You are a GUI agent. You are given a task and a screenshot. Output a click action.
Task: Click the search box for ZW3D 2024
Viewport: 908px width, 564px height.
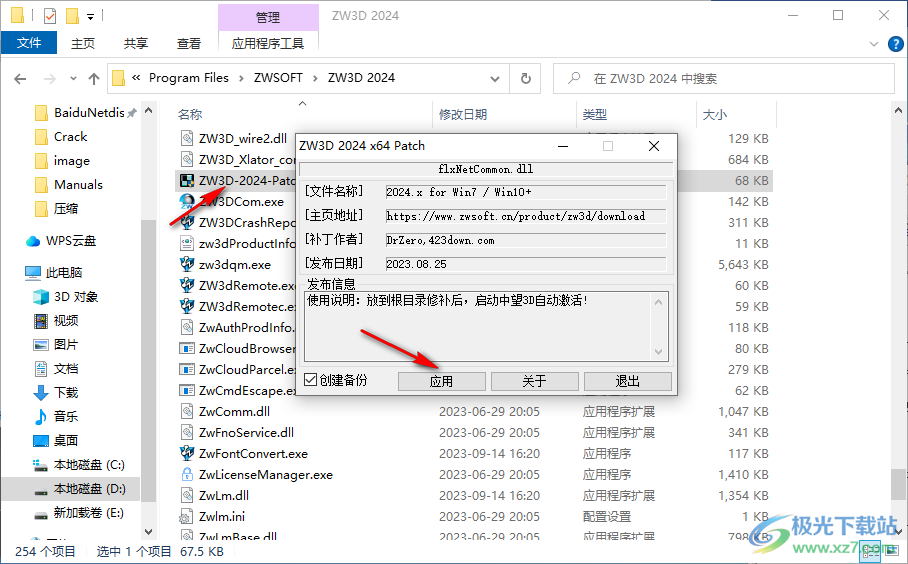click(x=724, y=79)
